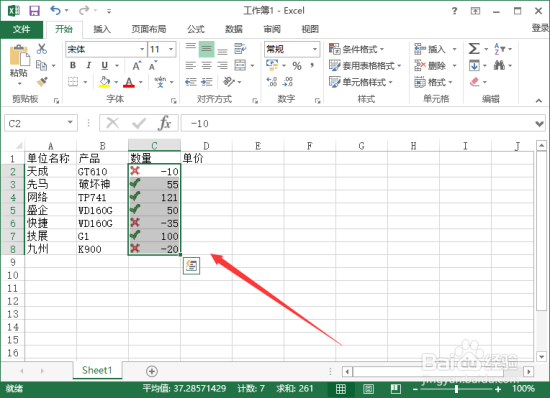Apply yellow fill color bucket
Image resolution: width=550 pixels, height=398 pixels.
point(105,82)
